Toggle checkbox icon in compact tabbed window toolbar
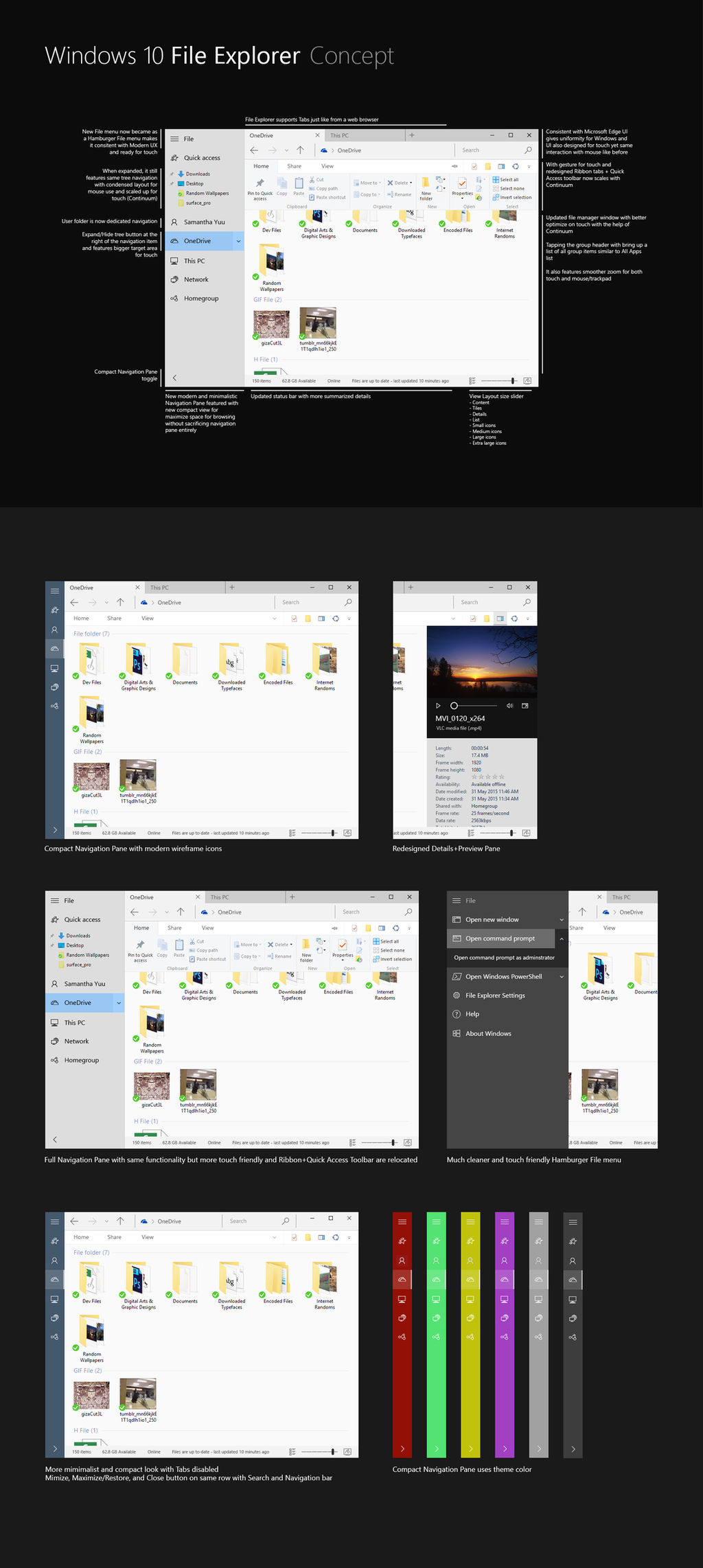This screenshot has width=703, height=1568. pos(295,619)
